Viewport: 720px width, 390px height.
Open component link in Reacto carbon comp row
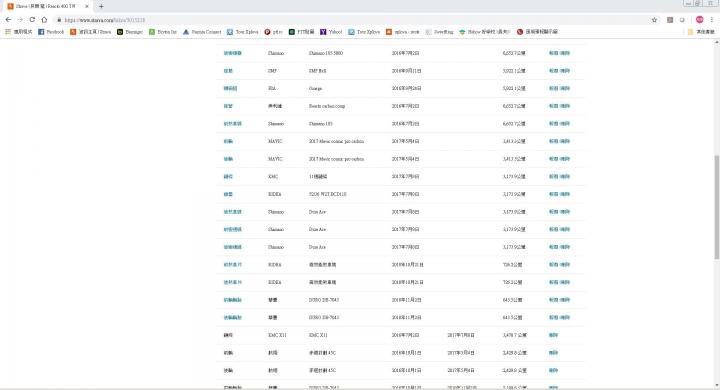pos(228,106)
